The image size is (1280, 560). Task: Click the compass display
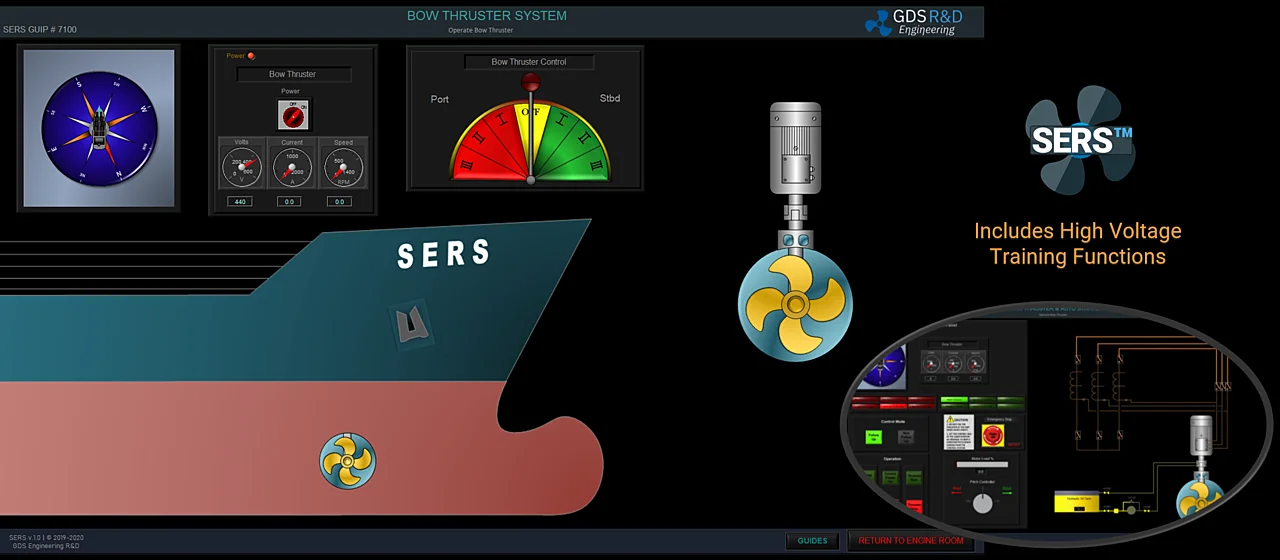click(x=99, y=128)
